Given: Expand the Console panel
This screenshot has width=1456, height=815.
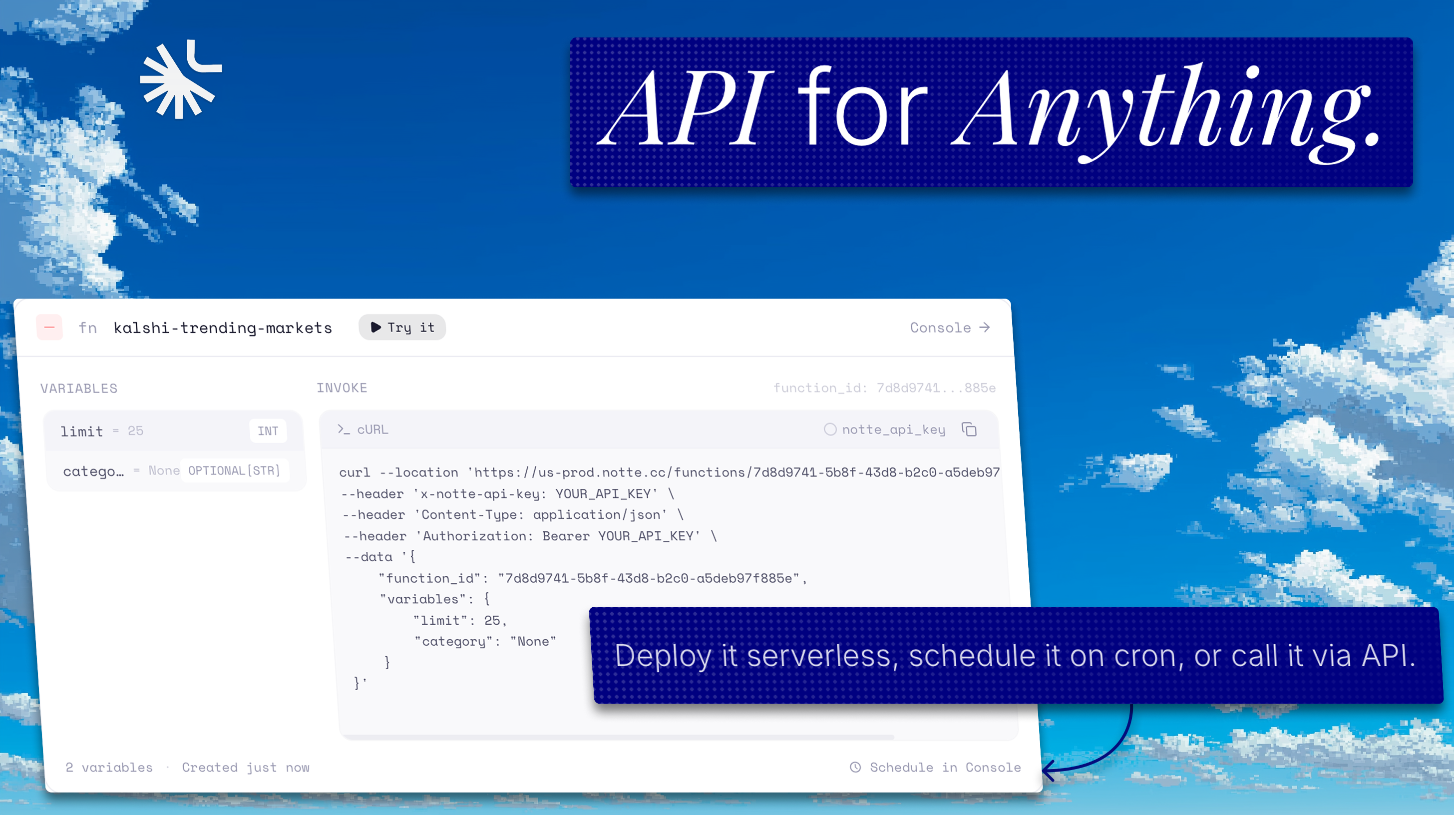Looking at the screenshot, I should pyautogui.click(x=941, y=327).
